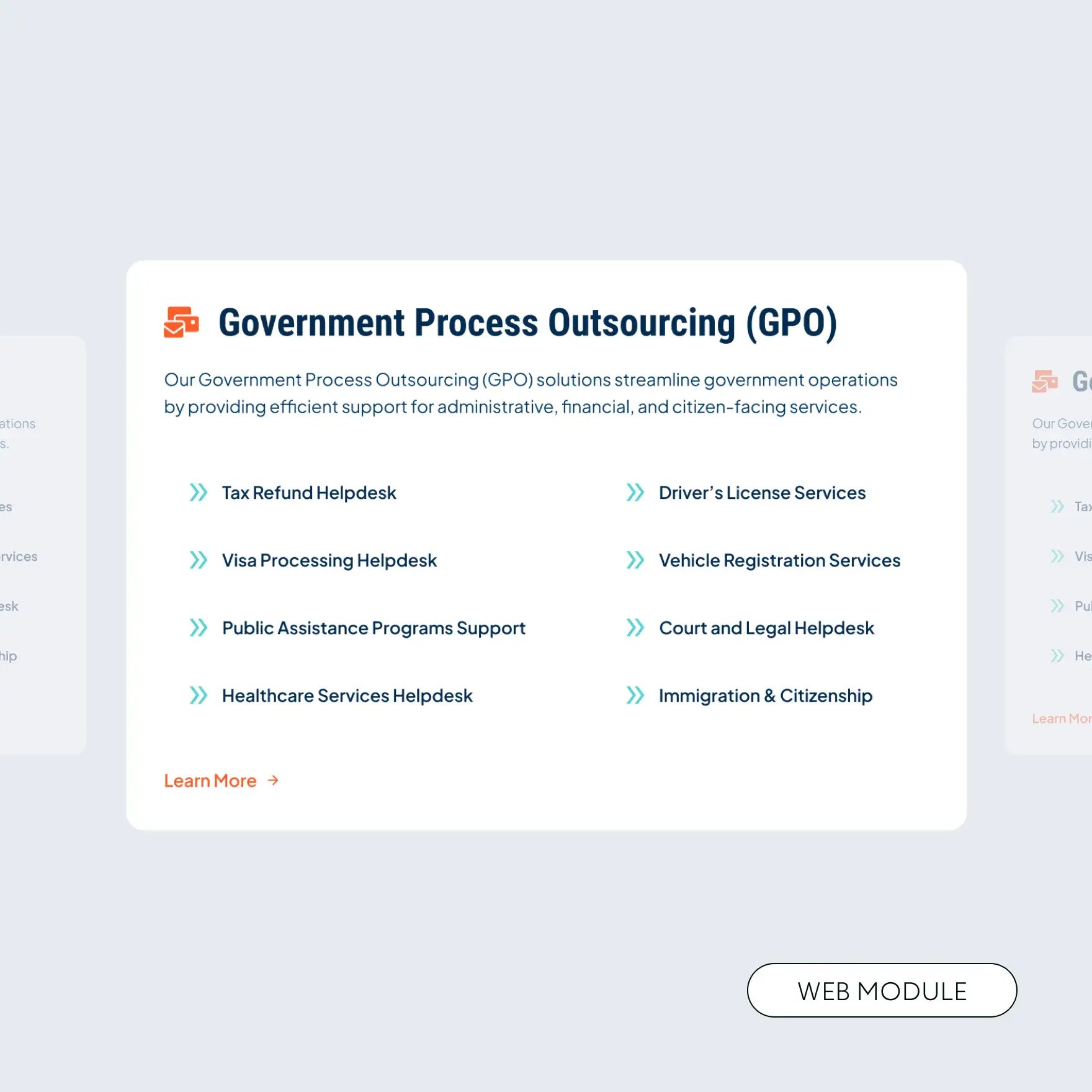The width and height of the screenshot is (1092, 1092).
Task: Click the arrow icon after Learn More
Action: (273, 781)
